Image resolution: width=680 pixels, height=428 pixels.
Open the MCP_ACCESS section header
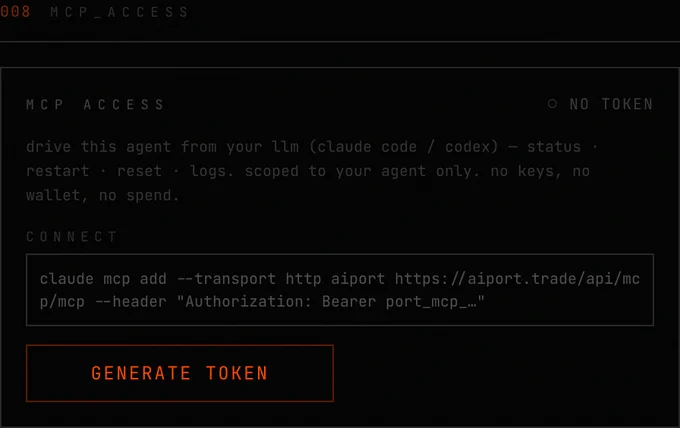point(119,12)
